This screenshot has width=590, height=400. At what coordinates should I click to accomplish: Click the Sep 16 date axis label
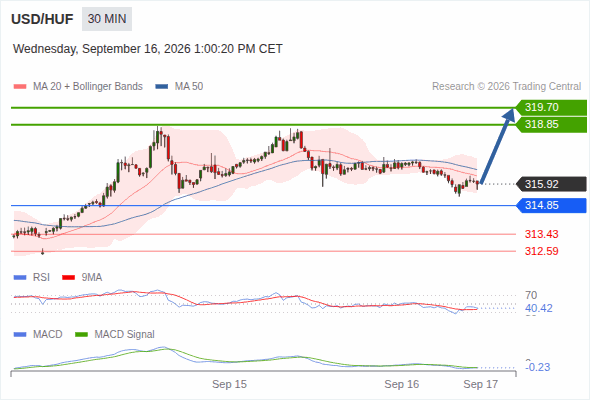pos(401,385)
